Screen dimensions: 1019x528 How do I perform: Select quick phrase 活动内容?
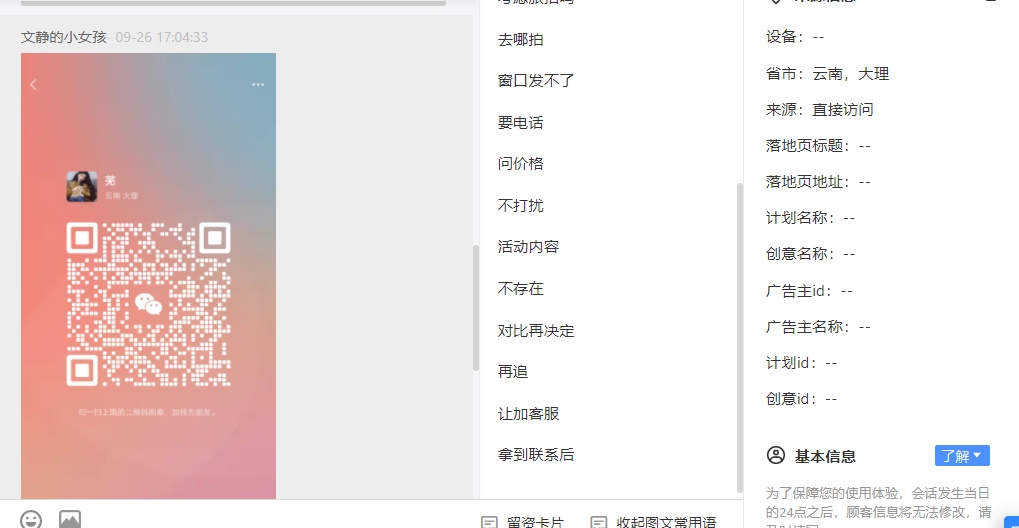528,247
